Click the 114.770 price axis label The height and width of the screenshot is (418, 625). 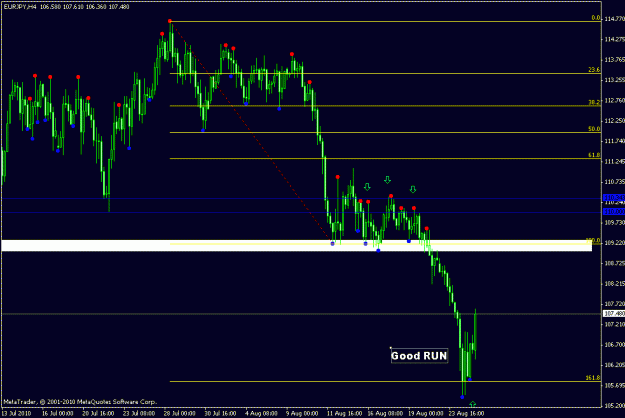pos(614,19)
